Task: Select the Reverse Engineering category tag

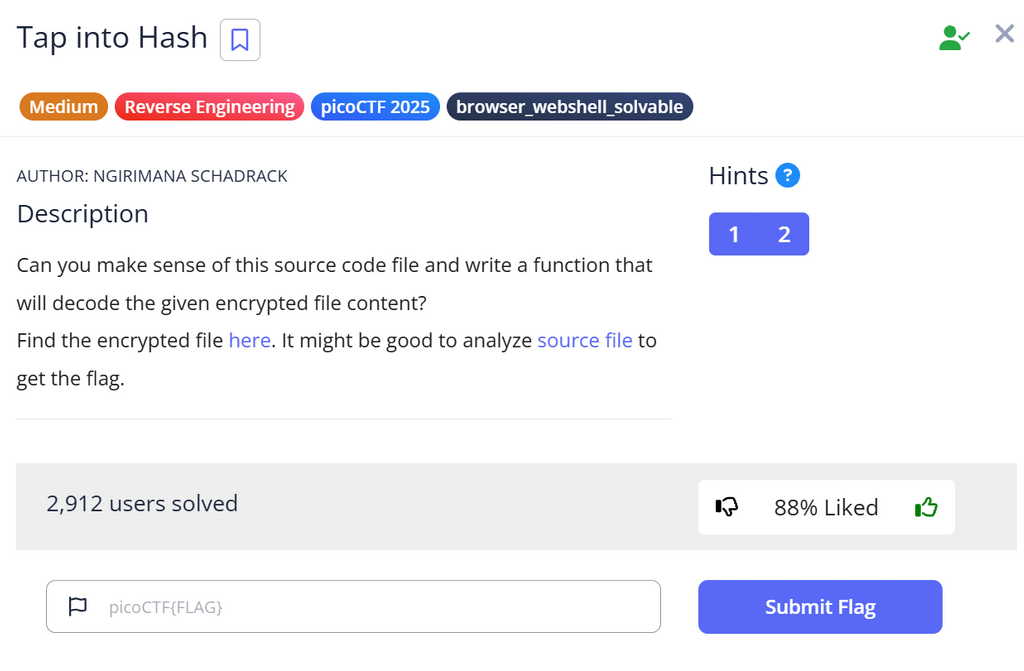Action: click(209, 107)
